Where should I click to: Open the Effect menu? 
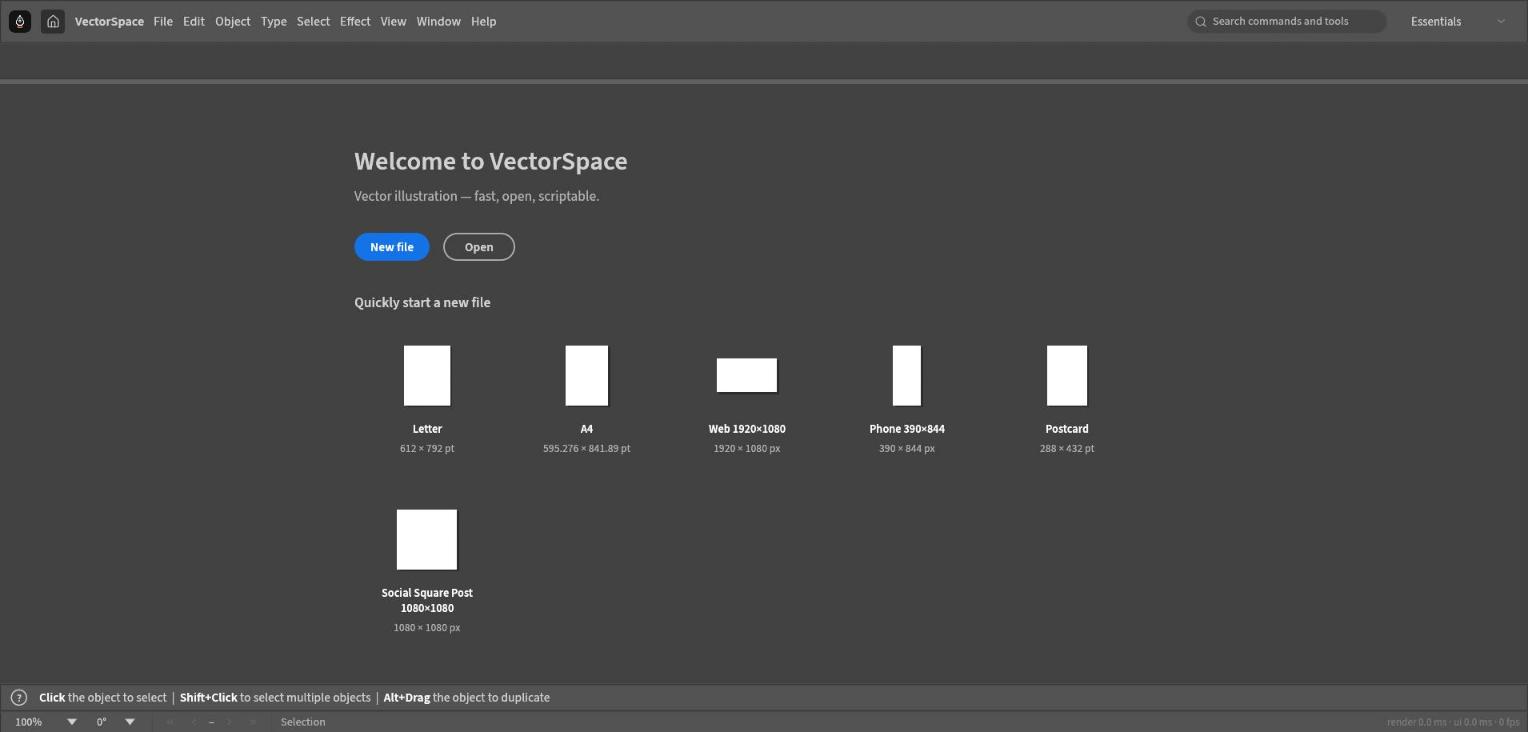pos(355,21)
